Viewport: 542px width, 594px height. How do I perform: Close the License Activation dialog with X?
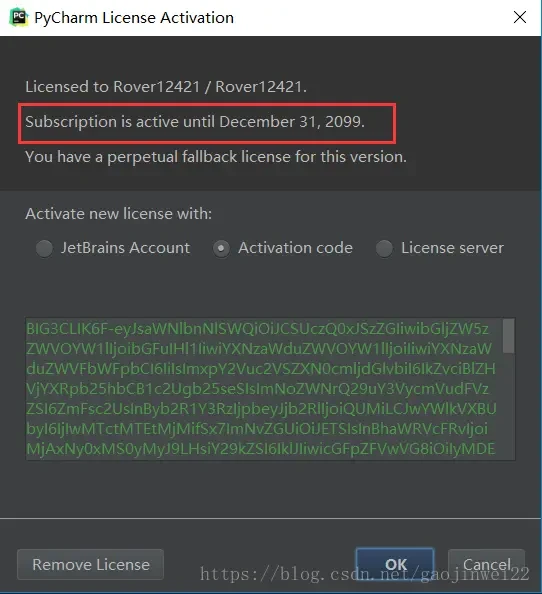click(520, 17)
